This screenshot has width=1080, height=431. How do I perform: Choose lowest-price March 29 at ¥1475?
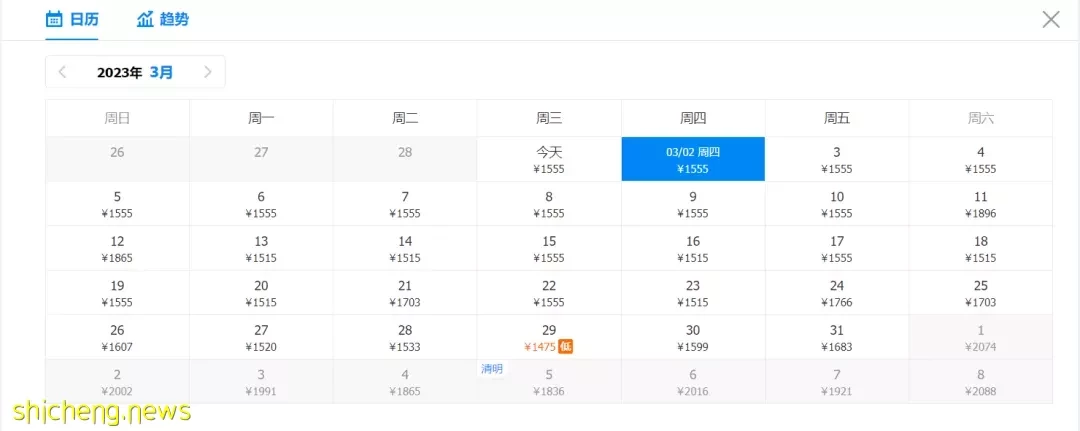click(549, 337)
